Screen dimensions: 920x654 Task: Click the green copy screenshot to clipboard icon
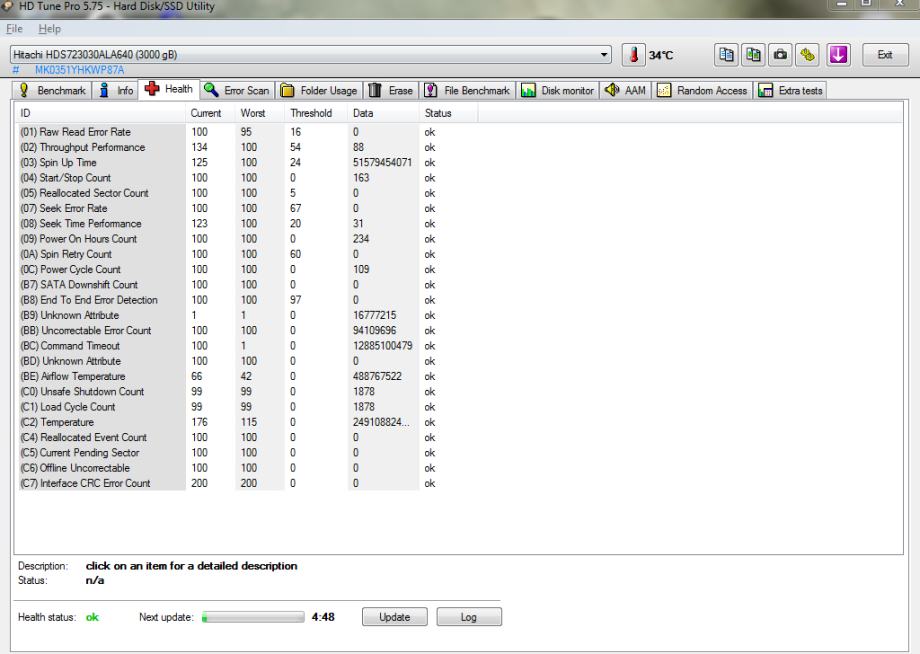(753, 55)
